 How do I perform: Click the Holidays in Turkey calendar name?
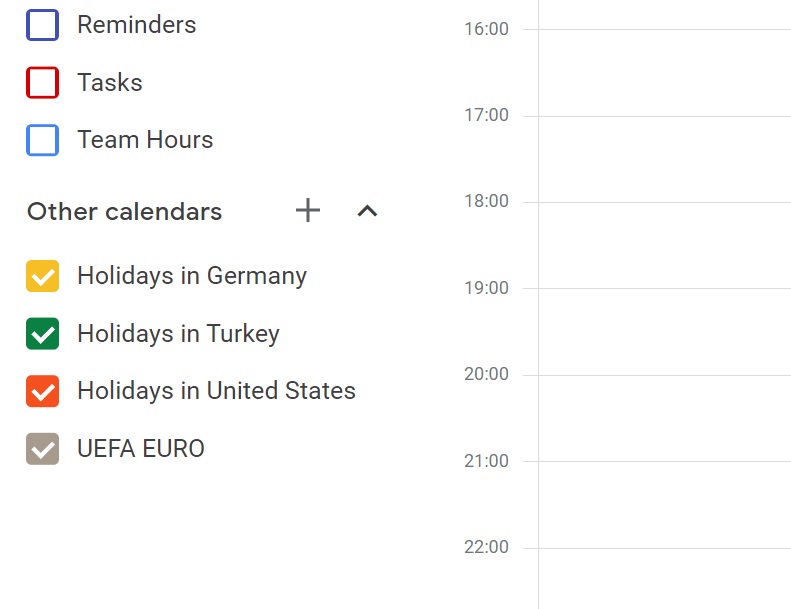pos(178,334)
